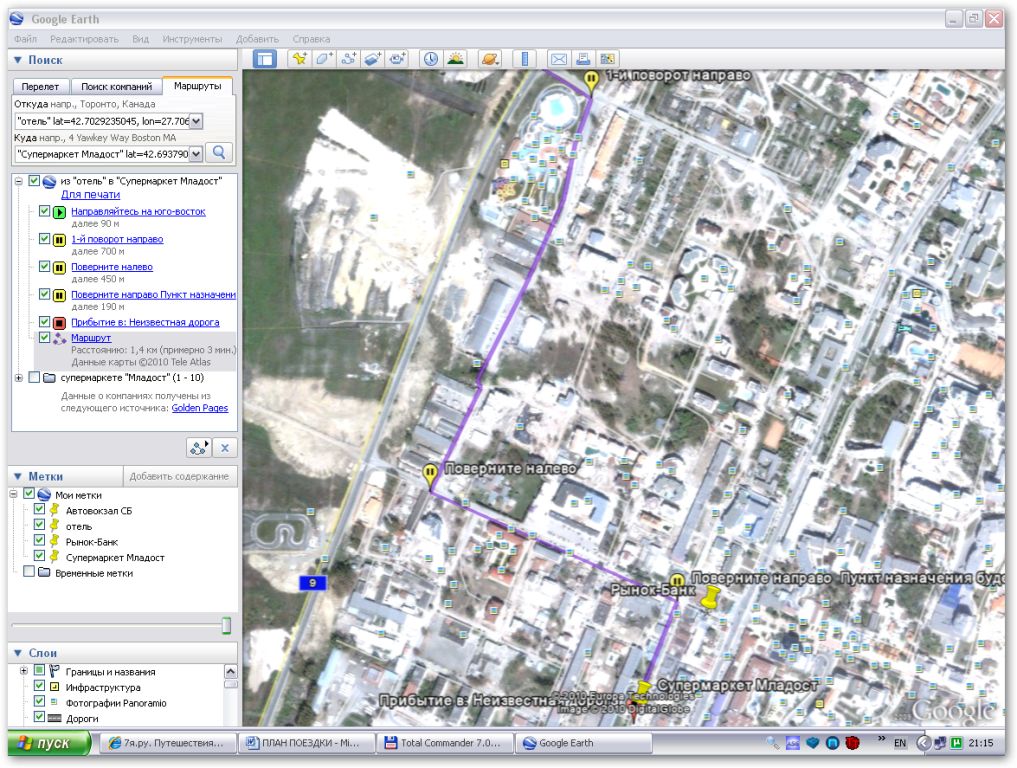Uncheck the 'отель' placemark checkbox

click(x=40, y=525)
